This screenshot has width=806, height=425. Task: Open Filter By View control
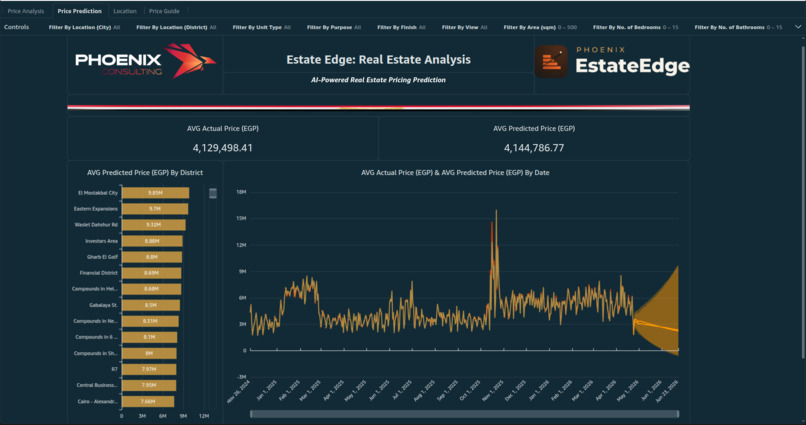click(x=465, y=27)
